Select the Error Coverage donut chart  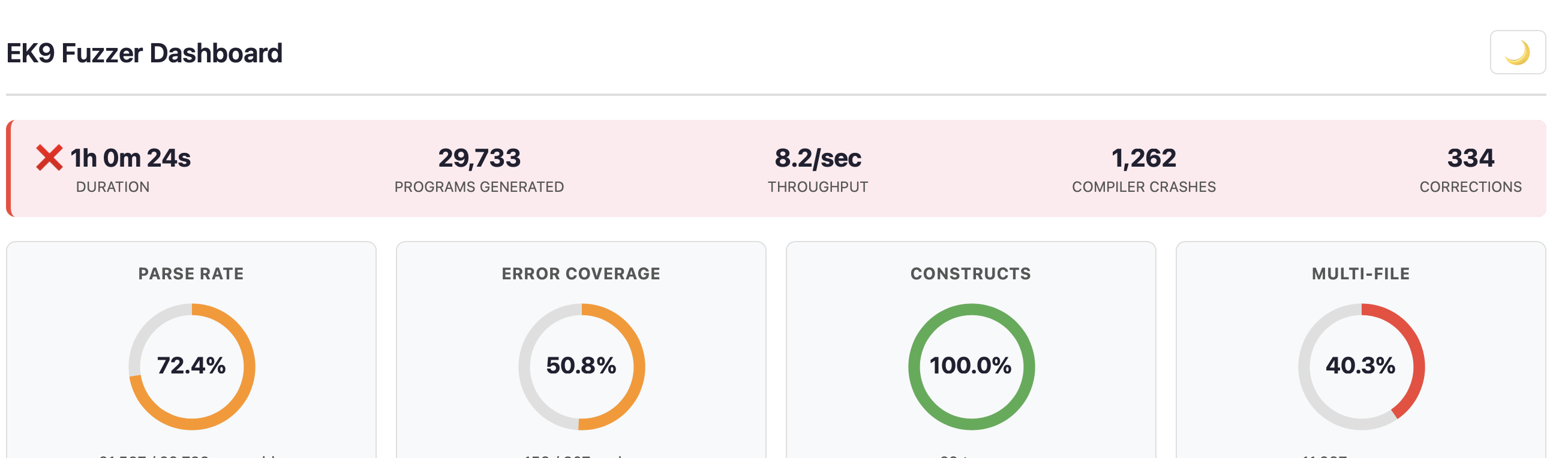tap(581, 367)
